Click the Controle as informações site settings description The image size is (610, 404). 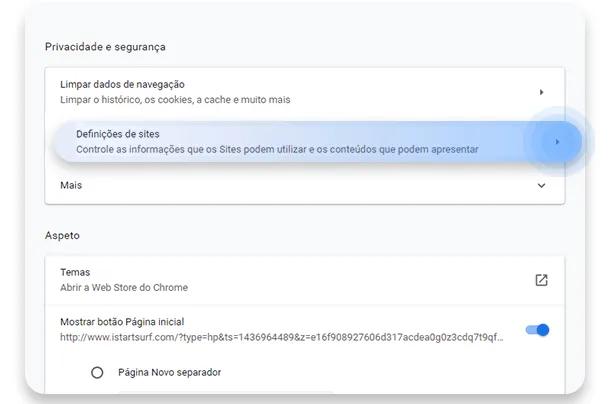coord(277,150)
